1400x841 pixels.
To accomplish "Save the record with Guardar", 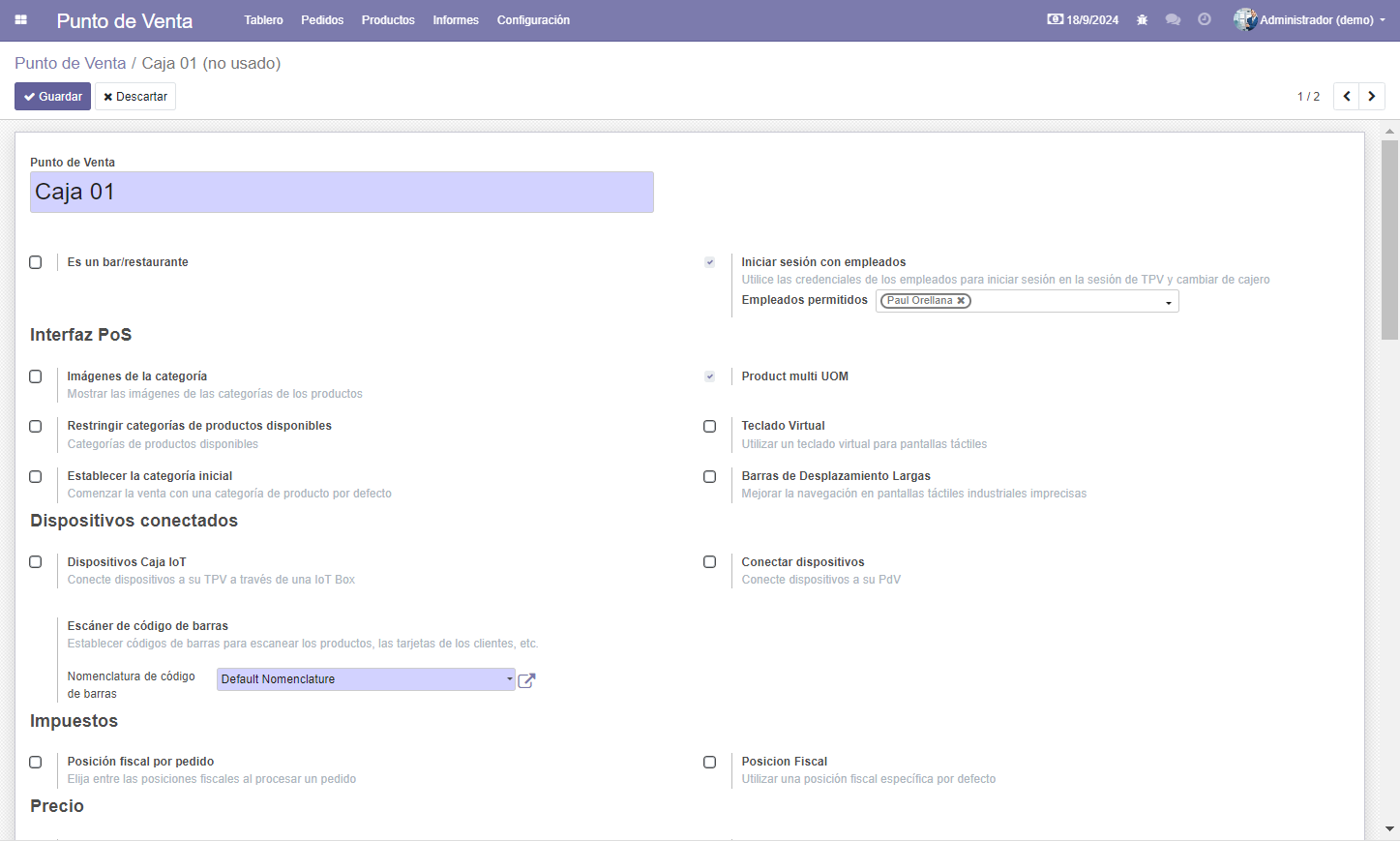I will click(52, 97).
